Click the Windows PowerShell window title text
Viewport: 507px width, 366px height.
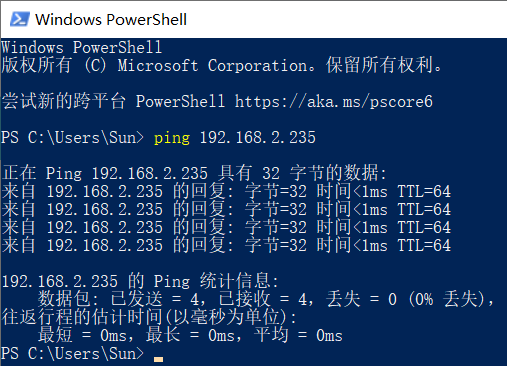(111, 19)
